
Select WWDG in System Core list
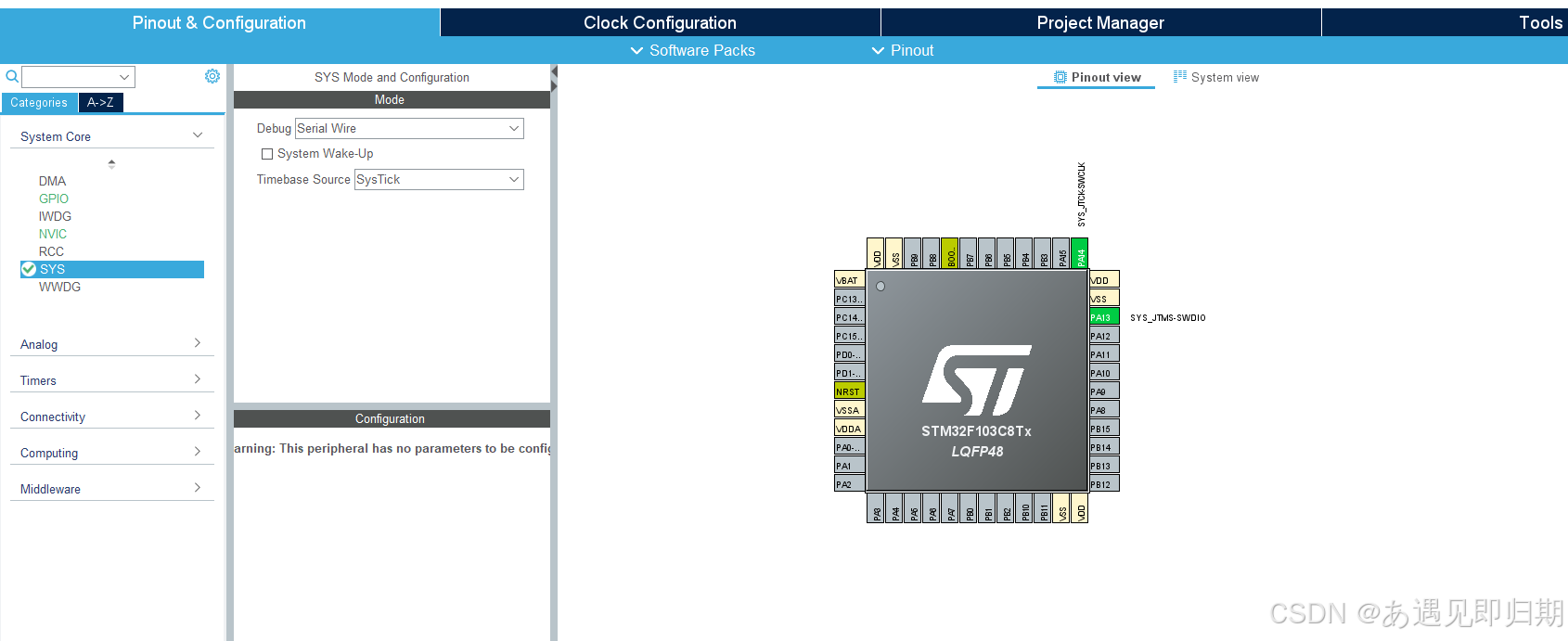tap(59, 287)
